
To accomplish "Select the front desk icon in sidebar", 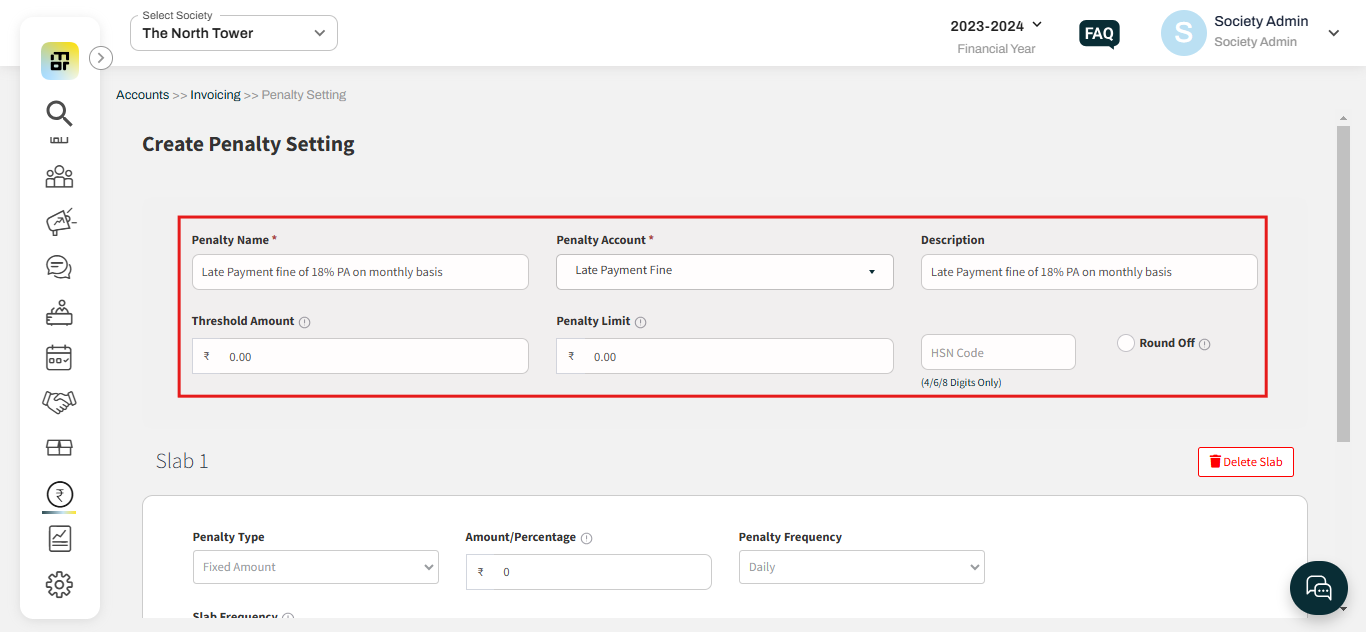I will click(x=58, y=312).
